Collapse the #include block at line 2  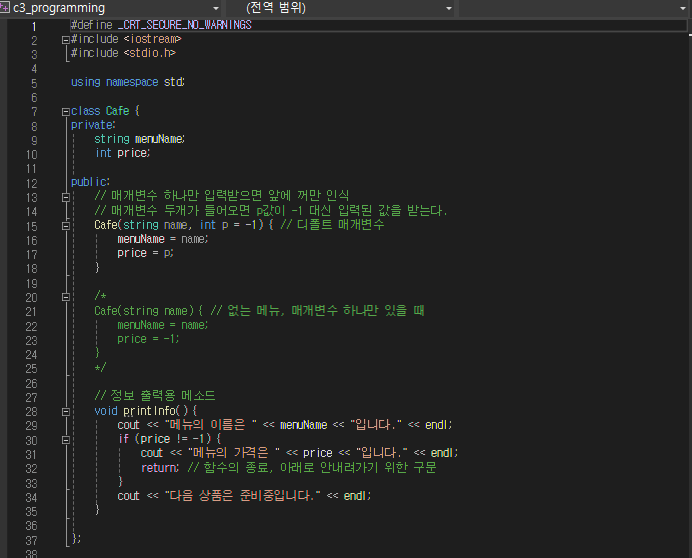(66, 40)
